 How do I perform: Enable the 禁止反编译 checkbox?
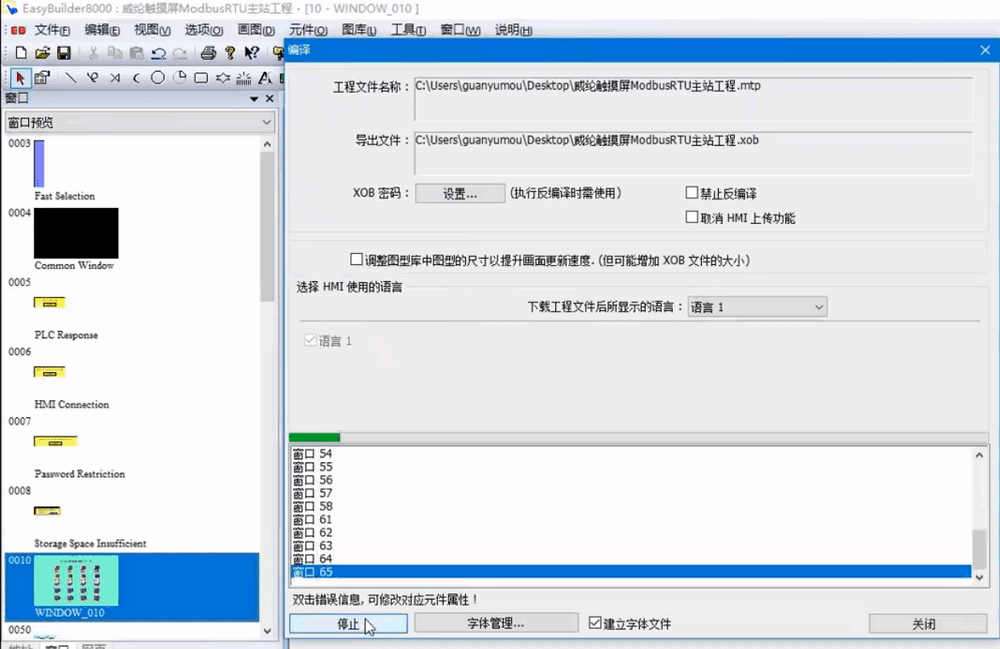pyautogui.click(x=692, y=193)
